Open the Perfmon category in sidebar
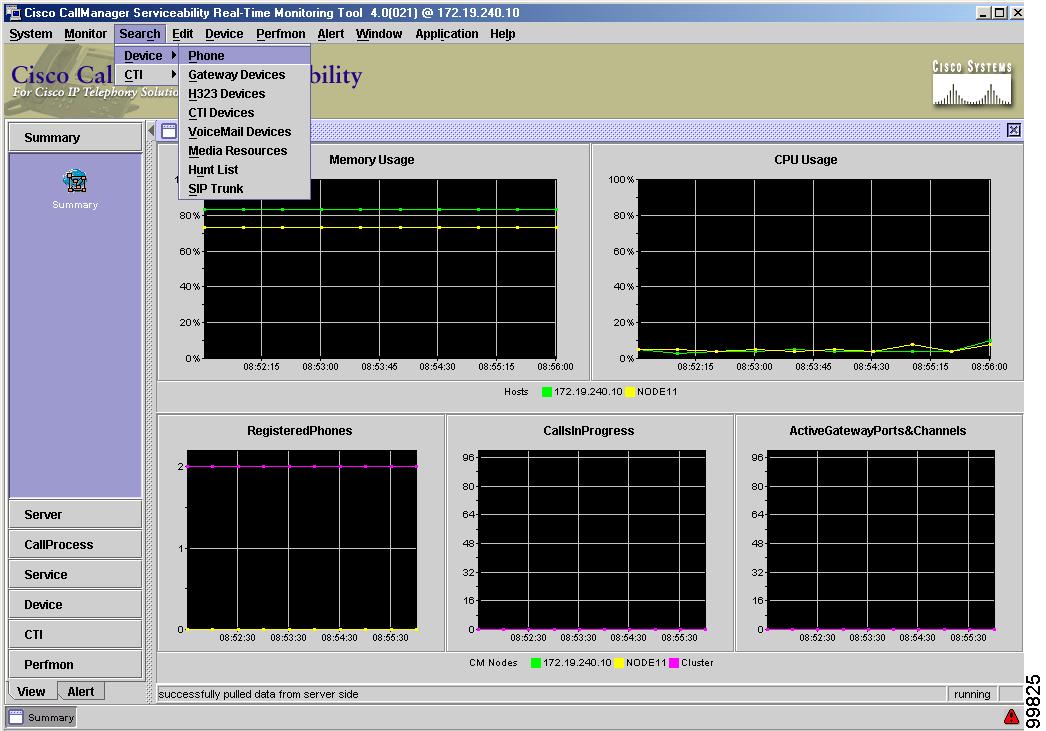This screenshot has width=1046, height=731. click(75, 665)
